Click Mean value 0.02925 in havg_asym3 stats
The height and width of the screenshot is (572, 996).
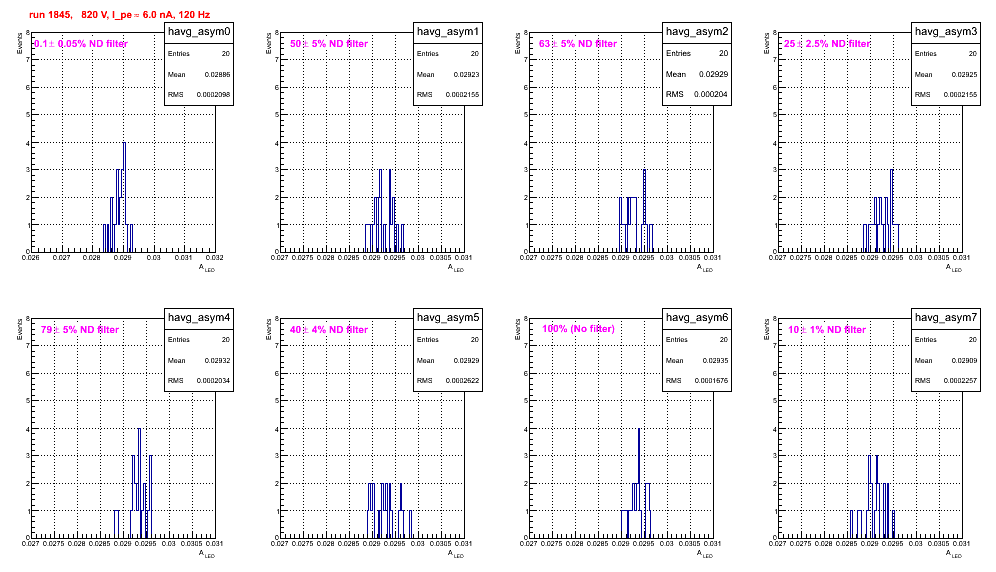[x=964, y=74]
